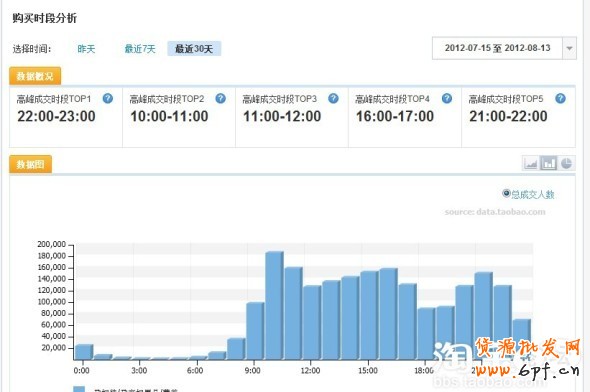Choose the 最近7天 time filter
590x392 pixels.
pos(140,49)
